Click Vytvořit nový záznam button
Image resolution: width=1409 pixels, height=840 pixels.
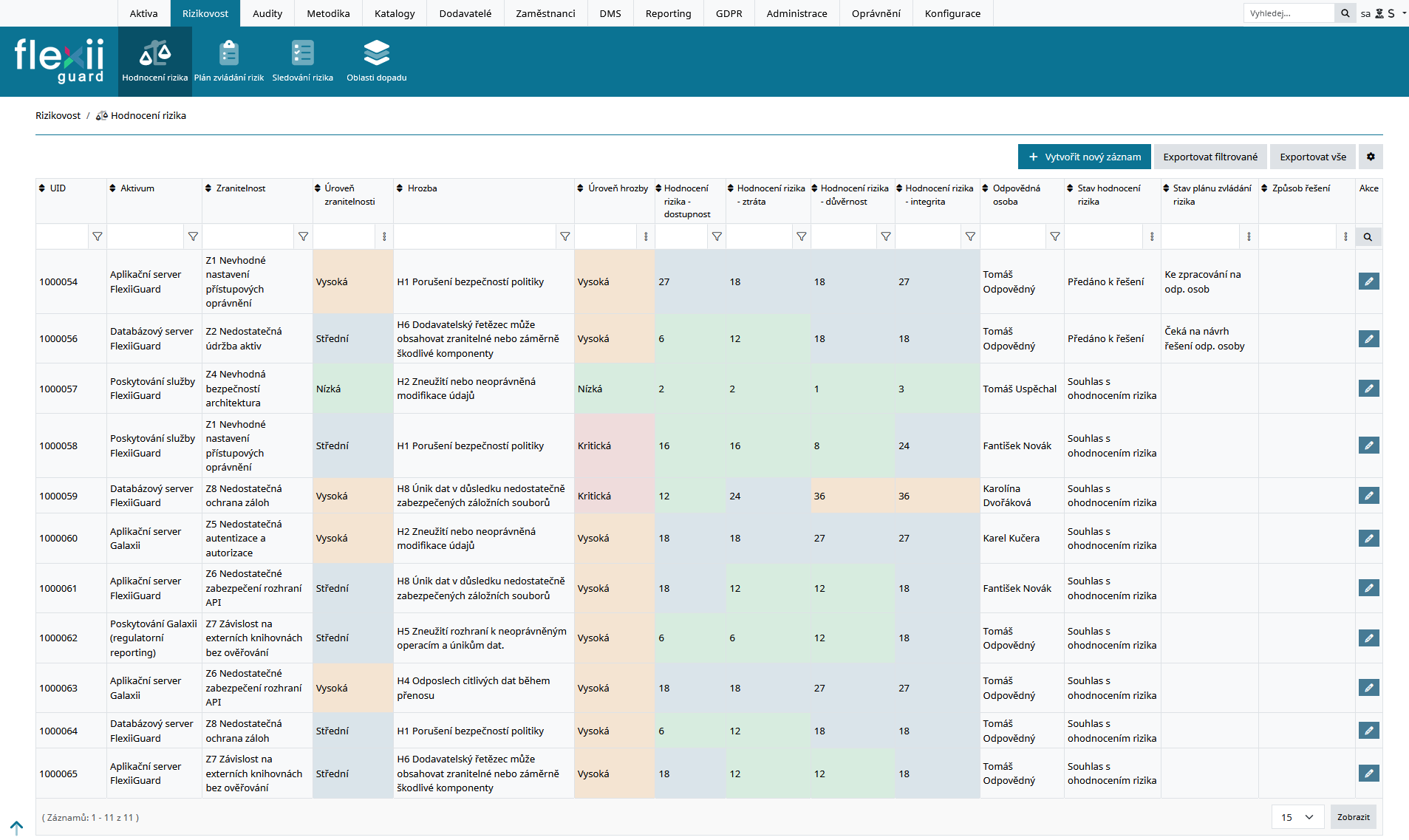pos(1084,157)
